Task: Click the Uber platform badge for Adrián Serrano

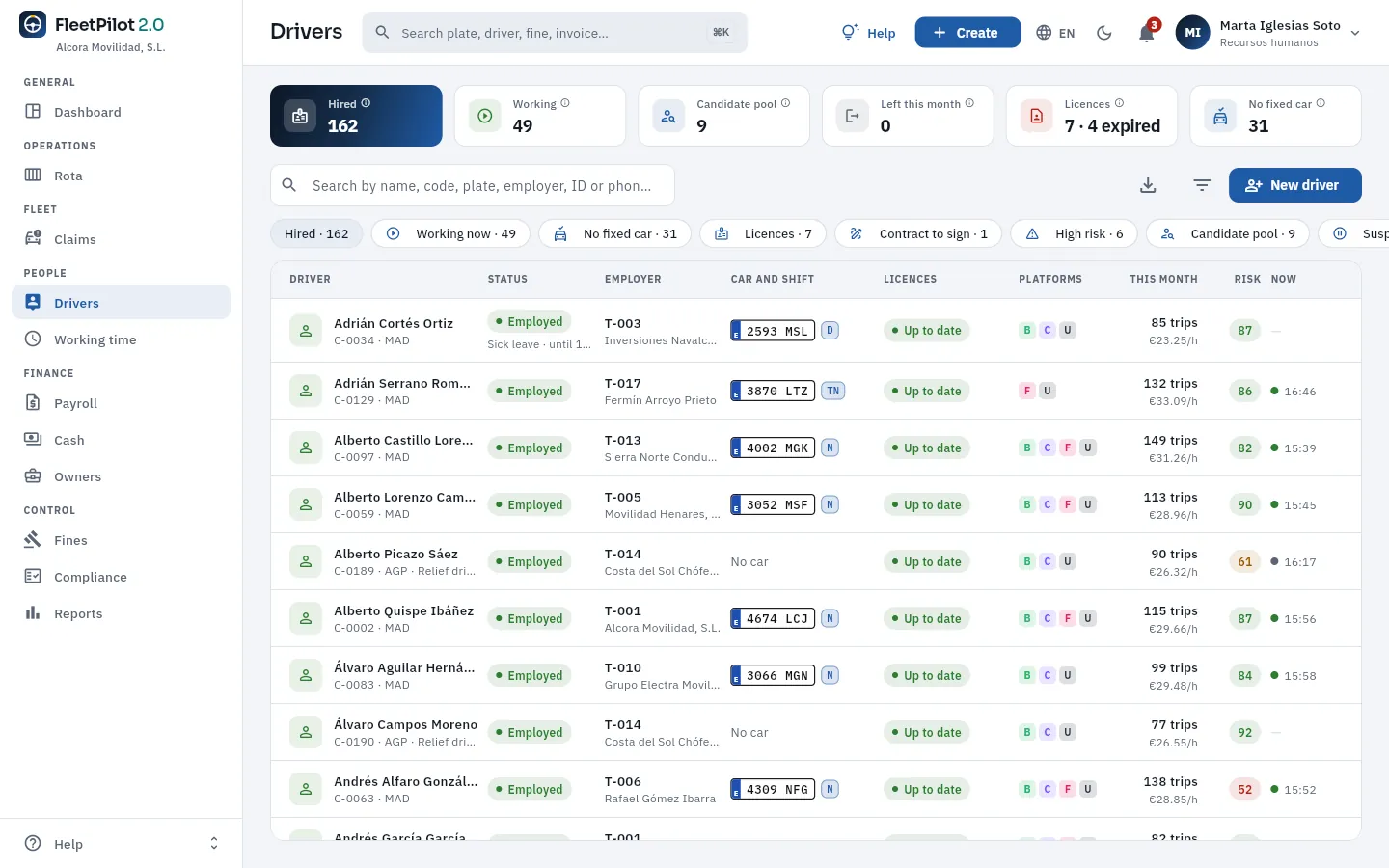Action: 1048,391
